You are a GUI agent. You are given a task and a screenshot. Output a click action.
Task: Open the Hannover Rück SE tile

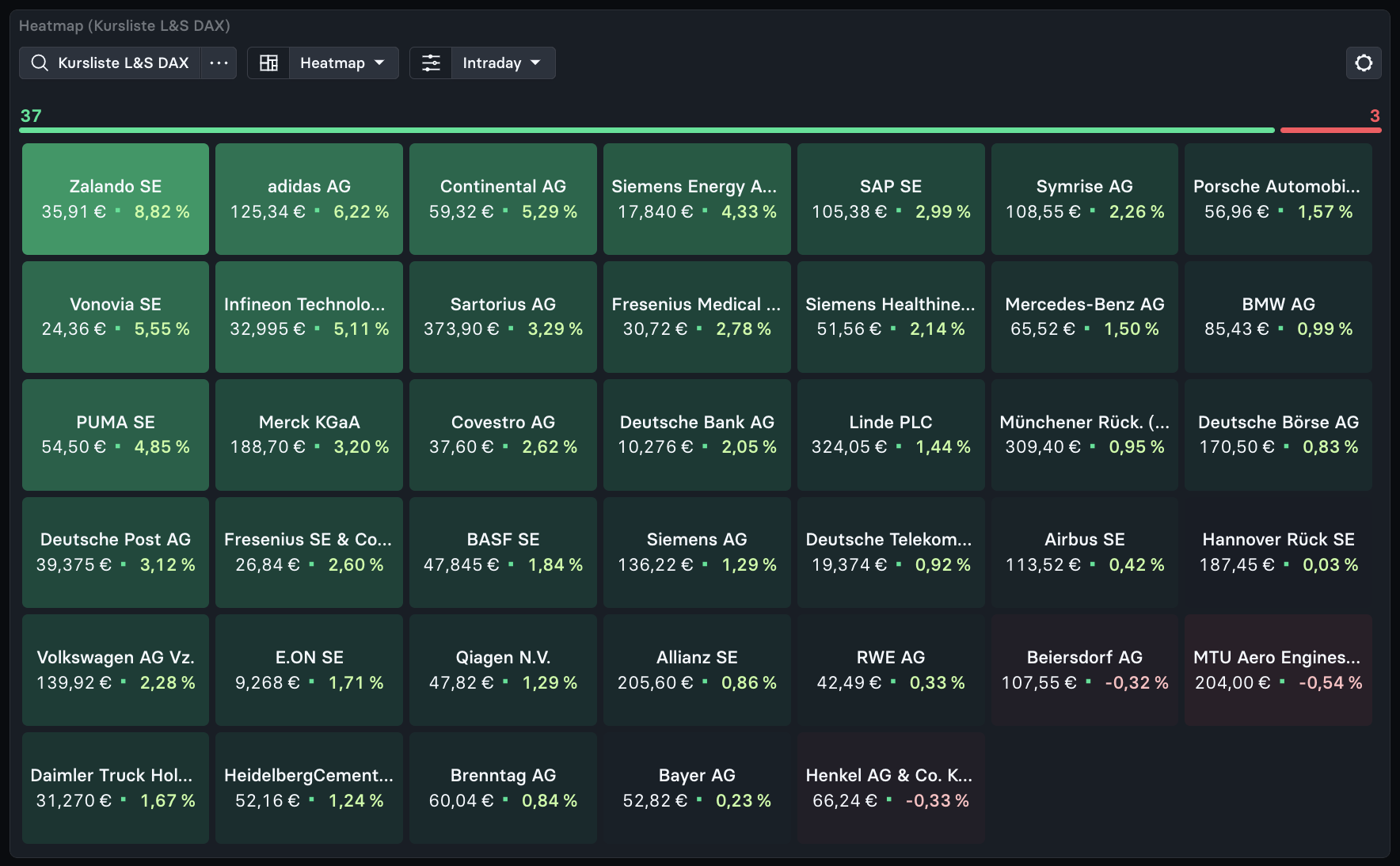[1278, 552]
